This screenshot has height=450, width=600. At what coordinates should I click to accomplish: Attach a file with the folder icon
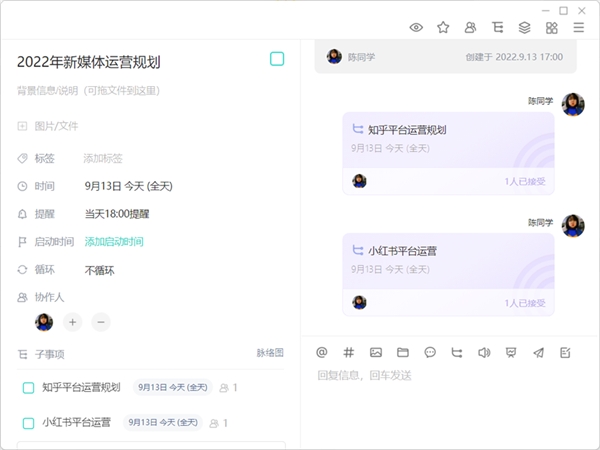pos(403,352)
